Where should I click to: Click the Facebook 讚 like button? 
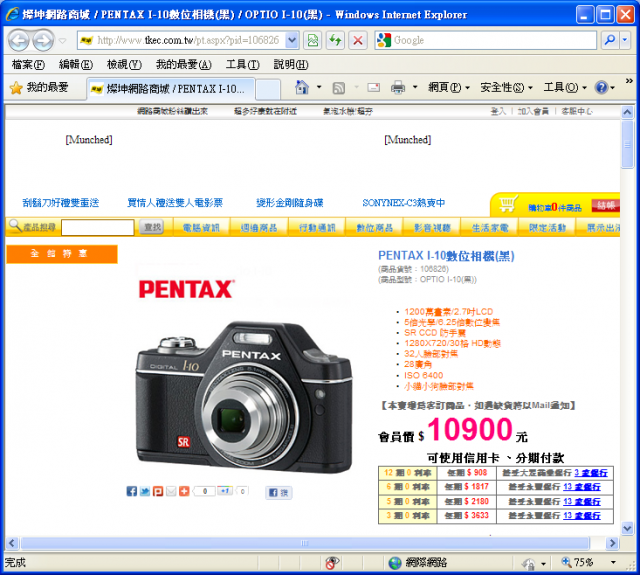278,493
